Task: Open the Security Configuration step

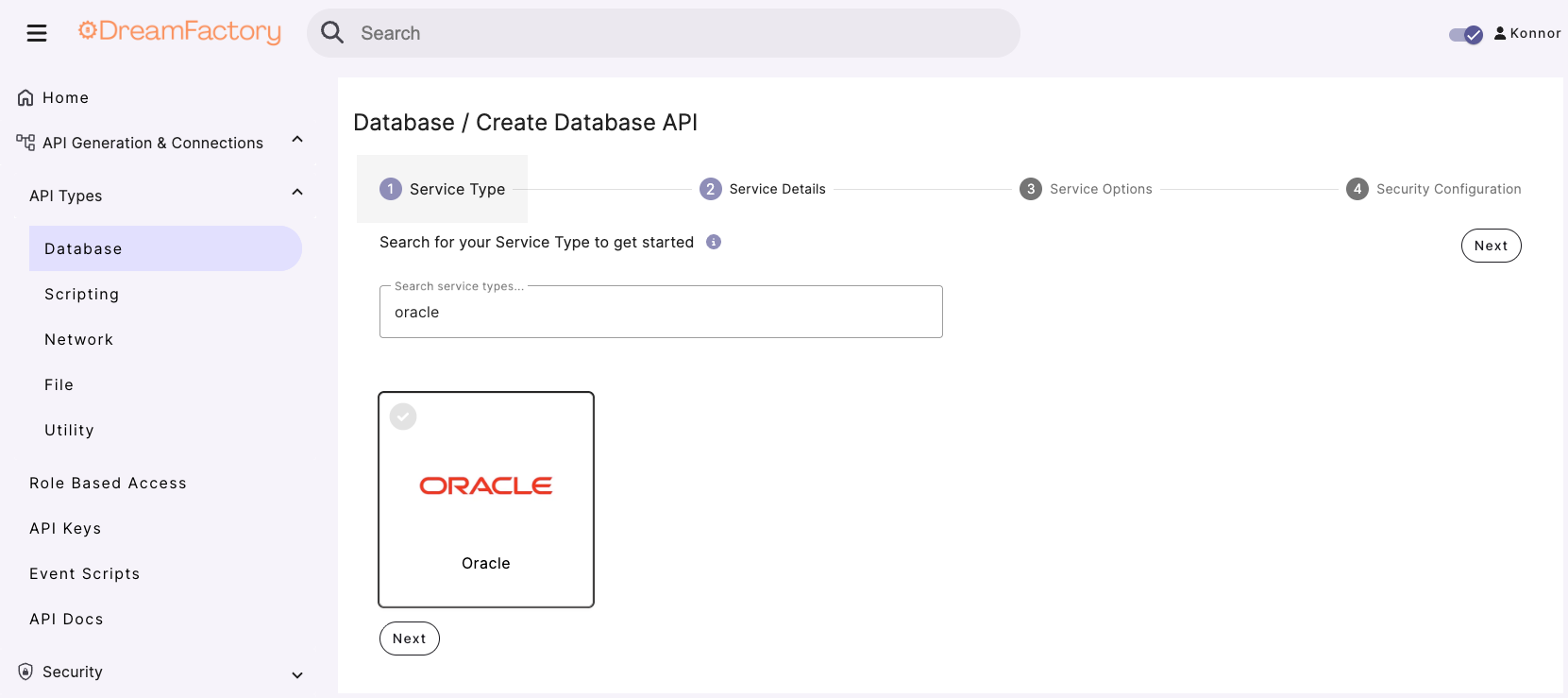Action: (x=1434, y=189)
